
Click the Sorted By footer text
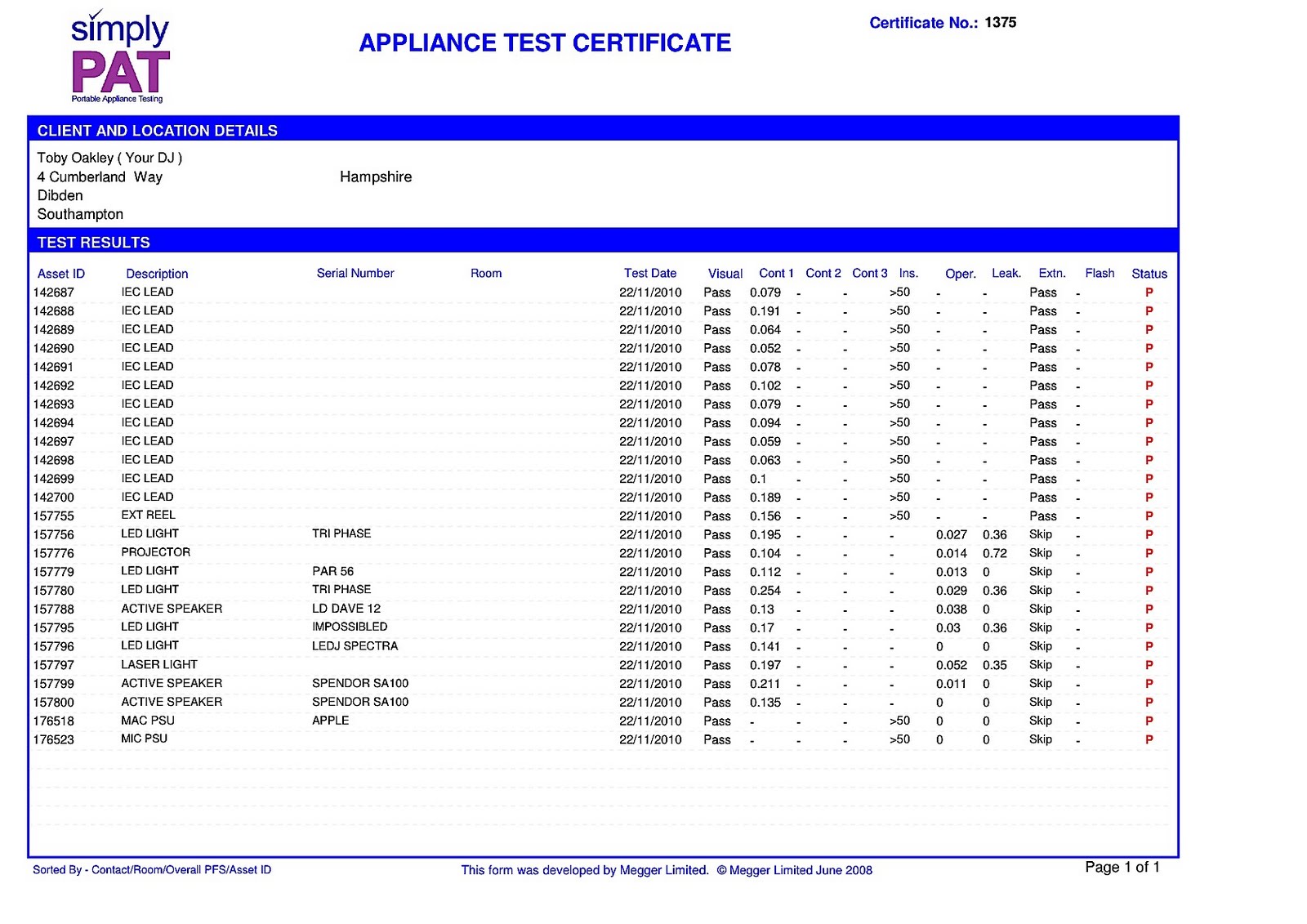(x=152, y=870)
